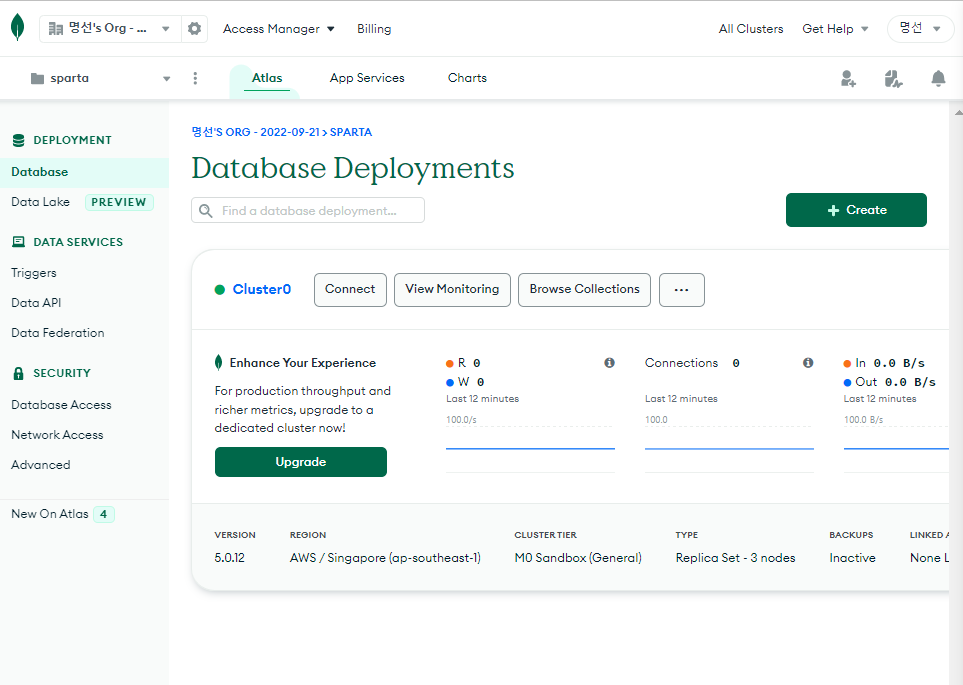Open Triggers in the sidebar
The height and width of the screenshot is (685, 963).
34,273
